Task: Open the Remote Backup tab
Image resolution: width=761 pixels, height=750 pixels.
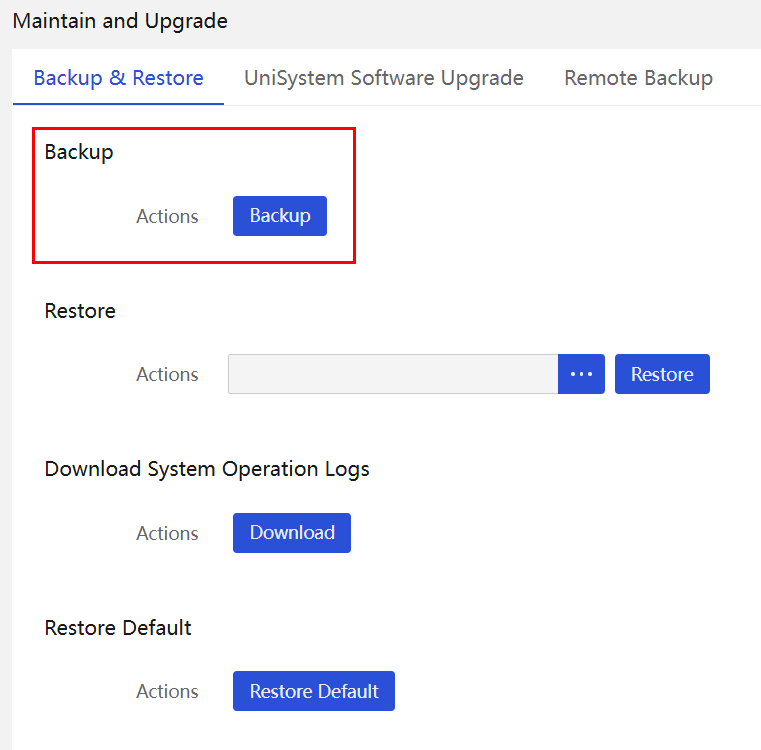Action: click(638, 78)
